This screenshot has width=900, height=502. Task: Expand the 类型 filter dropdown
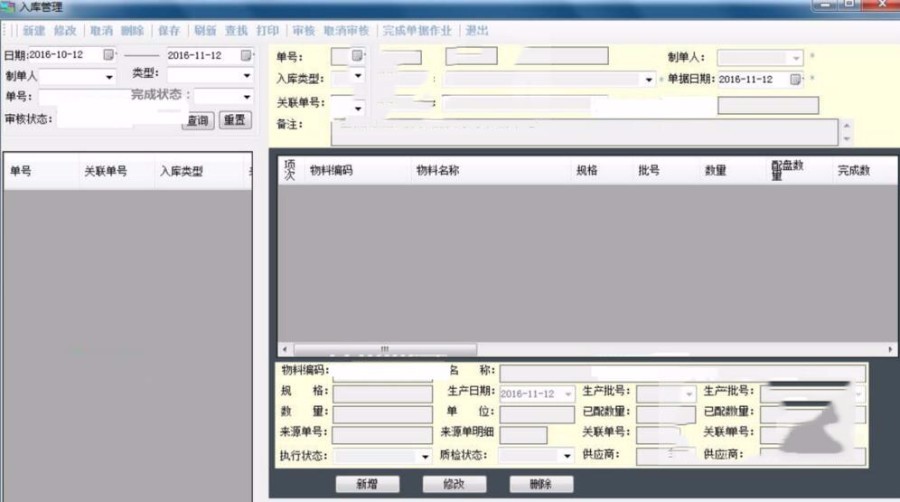click(247, 75)
